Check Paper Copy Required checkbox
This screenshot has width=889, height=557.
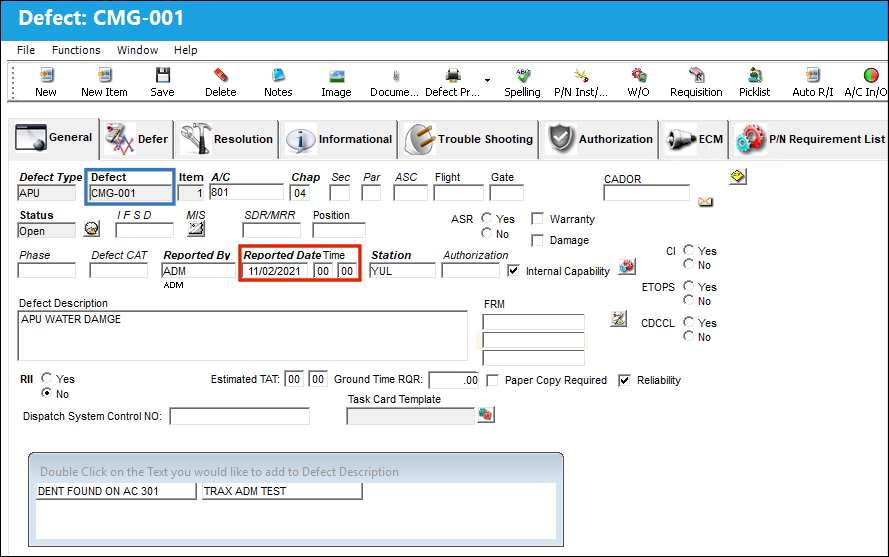pyautogui.click(x=493, y=380)
